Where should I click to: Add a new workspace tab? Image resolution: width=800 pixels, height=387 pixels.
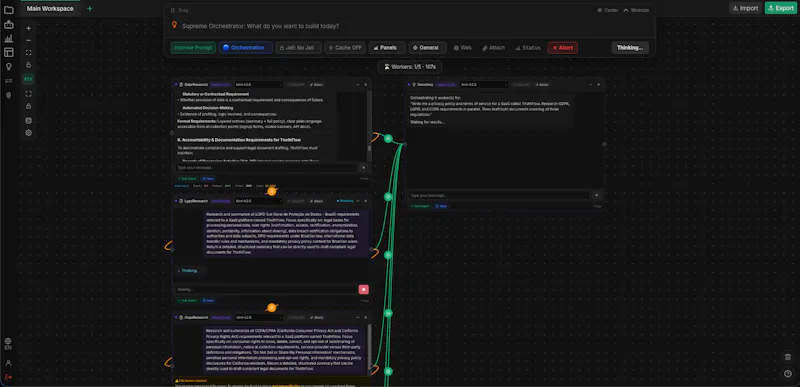[90, 9]
